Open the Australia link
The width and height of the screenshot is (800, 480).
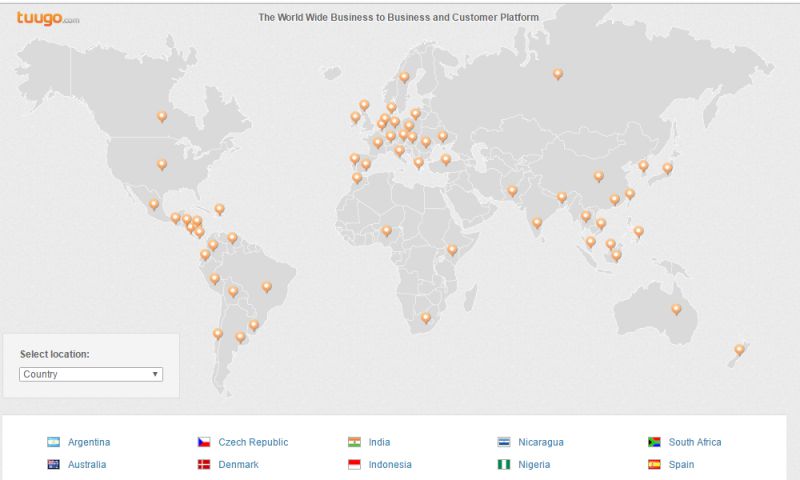point(87,465)
